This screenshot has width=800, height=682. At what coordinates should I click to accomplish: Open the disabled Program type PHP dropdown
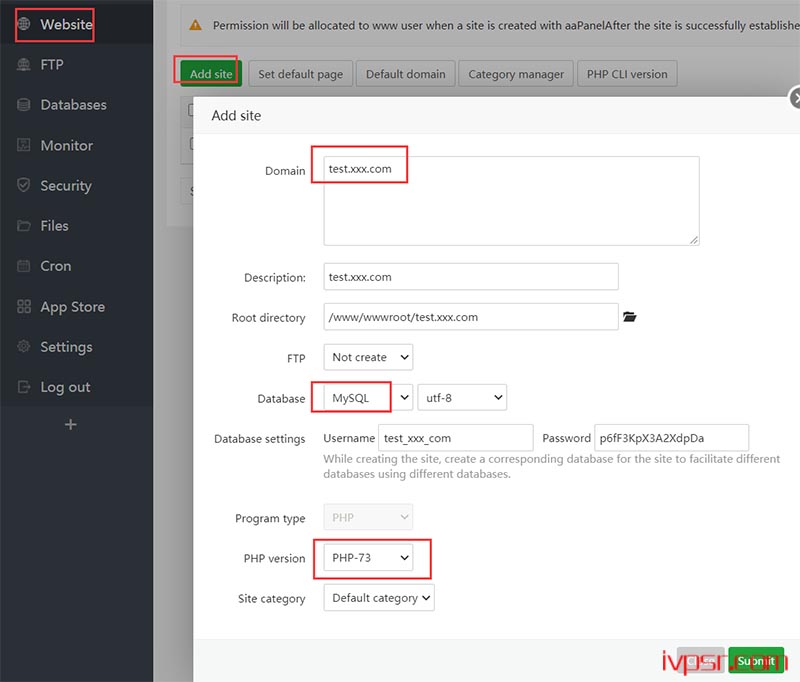(368, 517)
